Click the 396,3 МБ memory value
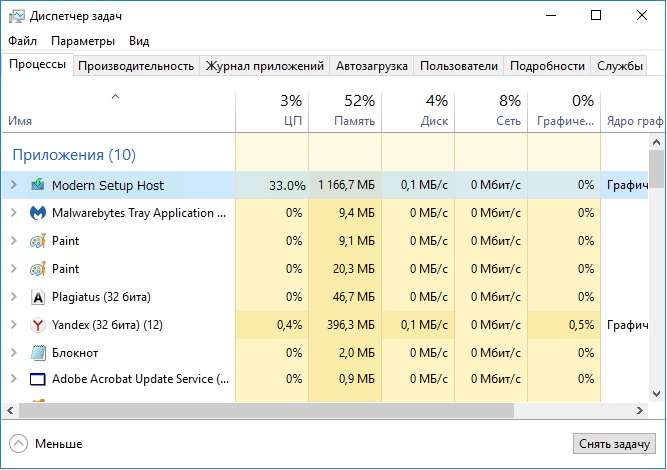This screenshot has height=470, width=667. [351, 325]
